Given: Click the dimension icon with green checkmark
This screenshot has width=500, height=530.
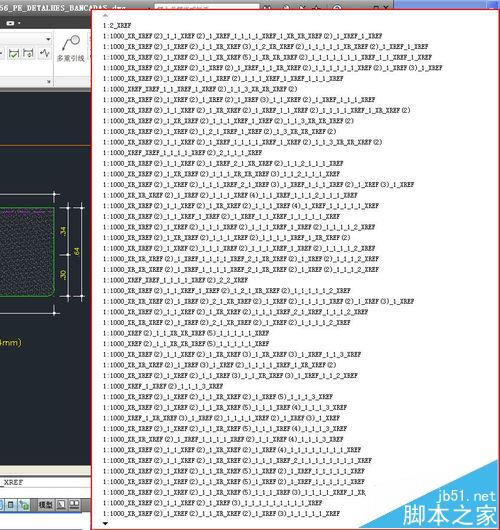Looking at the screenshot, I should [13, 54].
